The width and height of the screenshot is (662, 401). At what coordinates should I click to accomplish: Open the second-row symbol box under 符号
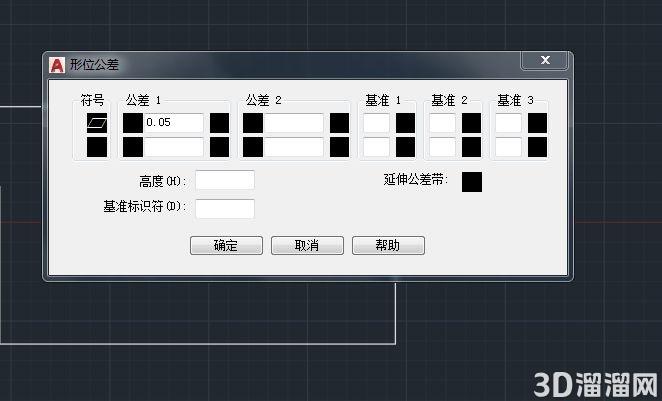pos(97,147)
